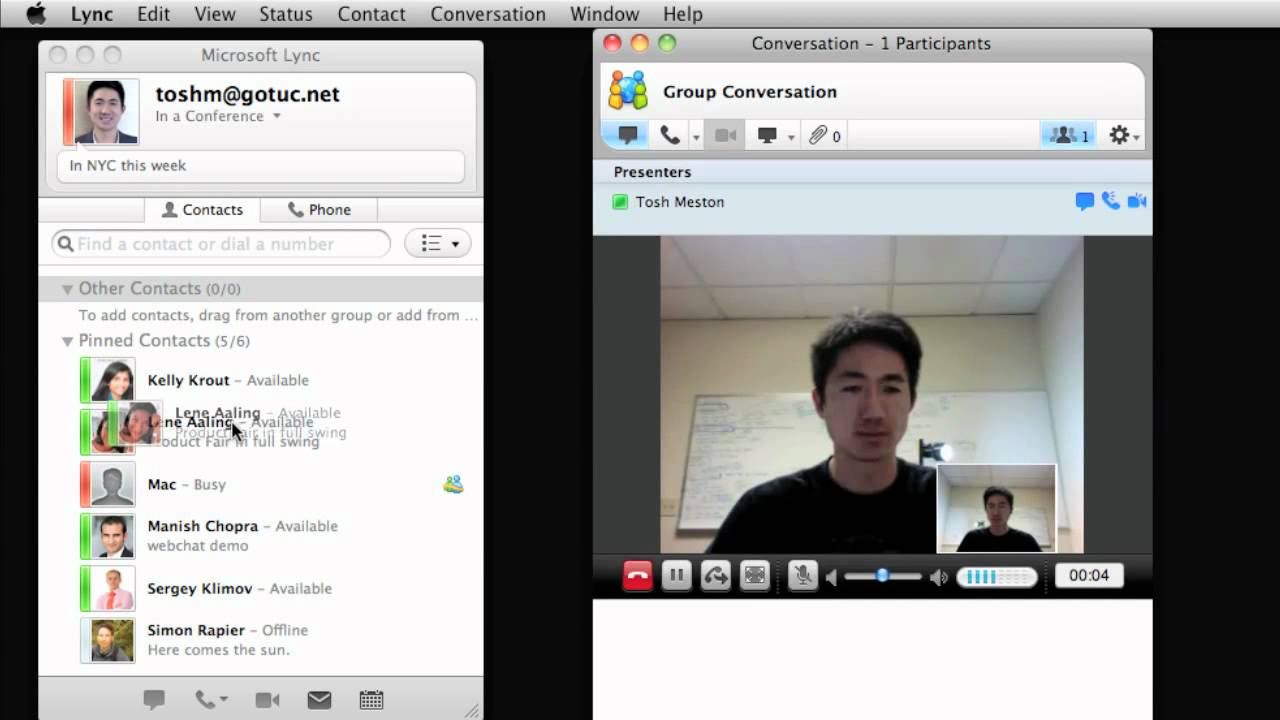Open the Help menu
The width and height of the screenshot is (1280, 720).
tap(683, 14)
